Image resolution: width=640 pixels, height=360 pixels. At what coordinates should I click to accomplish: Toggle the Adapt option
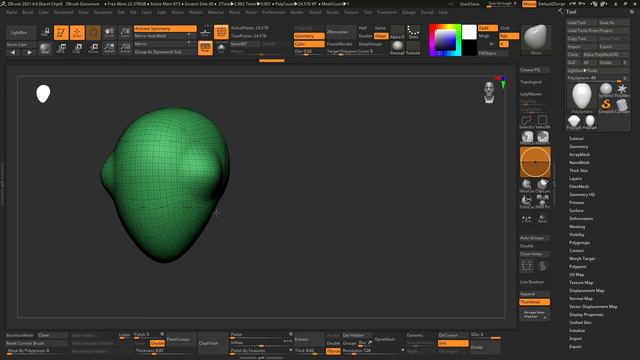pos(381,36)
